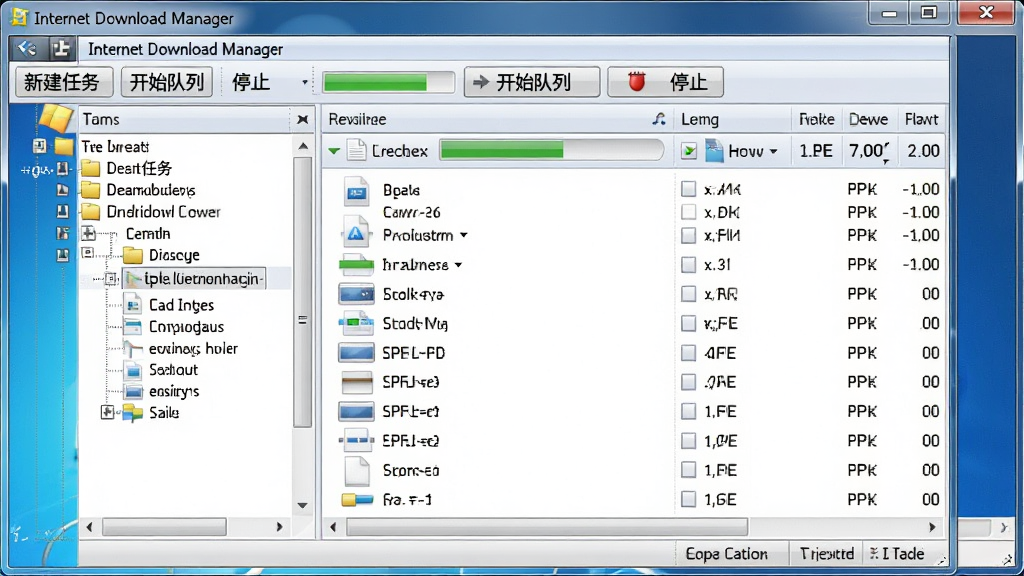Click the Dewe column header

[868, 120]
